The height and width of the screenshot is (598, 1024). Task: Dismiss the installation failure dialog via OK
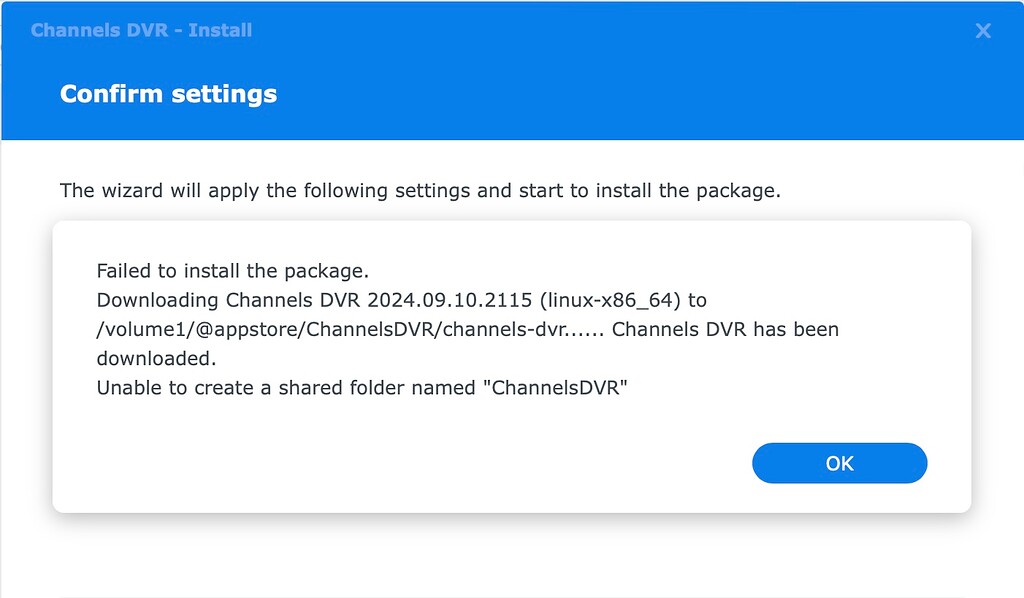pos(839,462)
